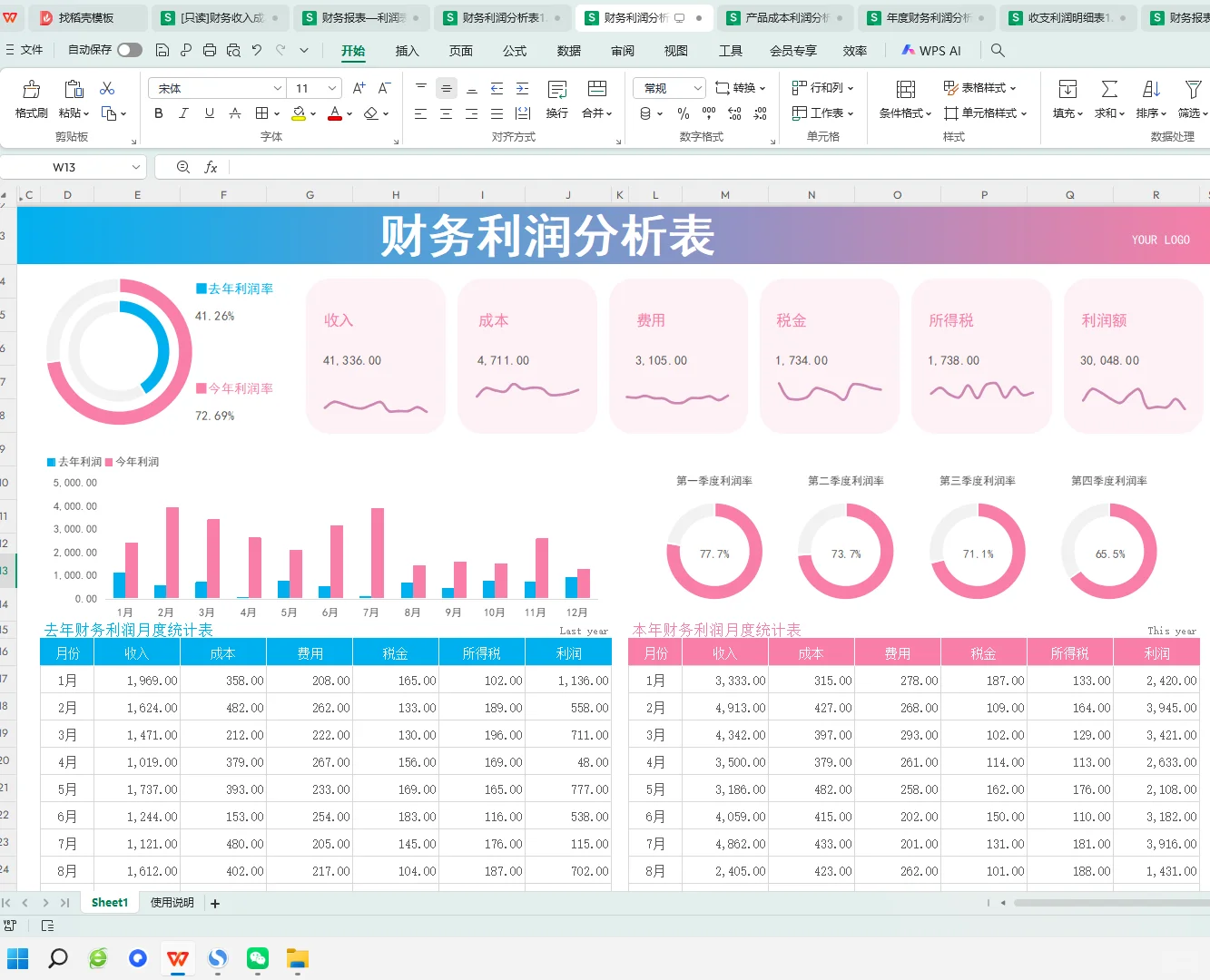This screenshot has width=1210, height=980.
Task: Switch to 使用说明 sheet tab
Action: tap(172, 903)
